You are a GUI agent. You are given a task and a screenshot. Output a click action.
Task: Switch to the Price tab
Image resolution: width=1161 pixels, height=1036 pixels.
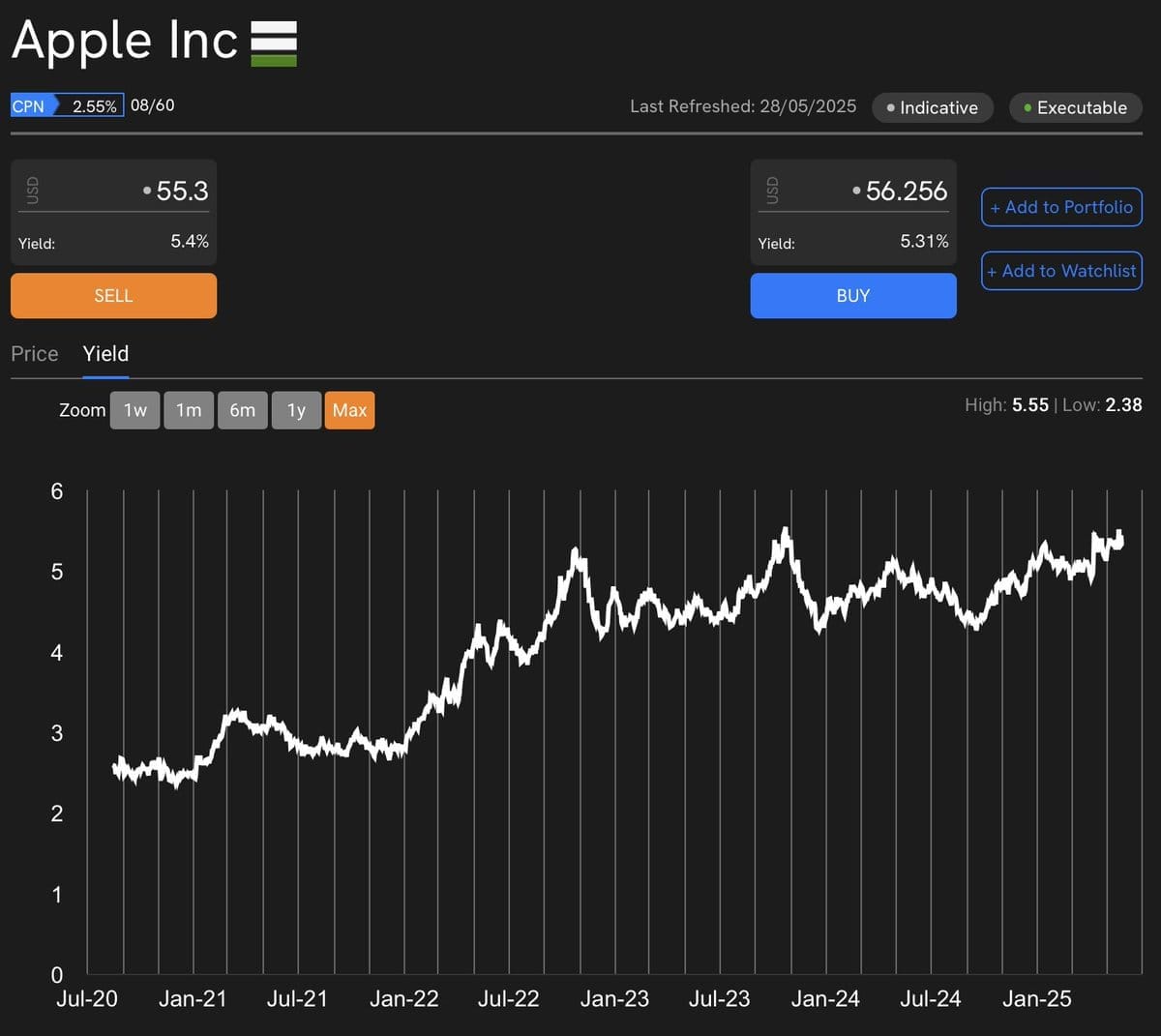[x=35, y=354]
